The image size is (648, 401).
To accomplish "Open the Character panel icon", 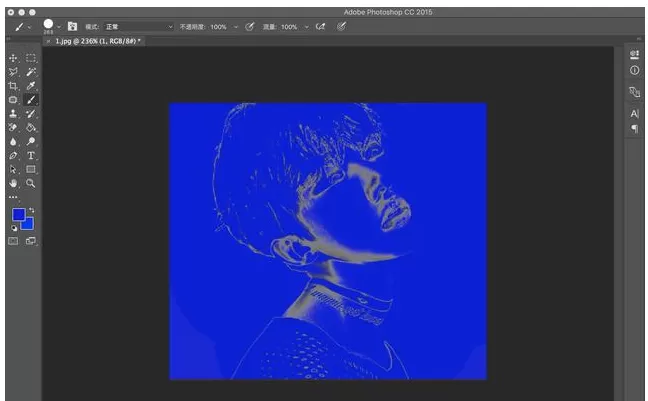I will (634, 113).
